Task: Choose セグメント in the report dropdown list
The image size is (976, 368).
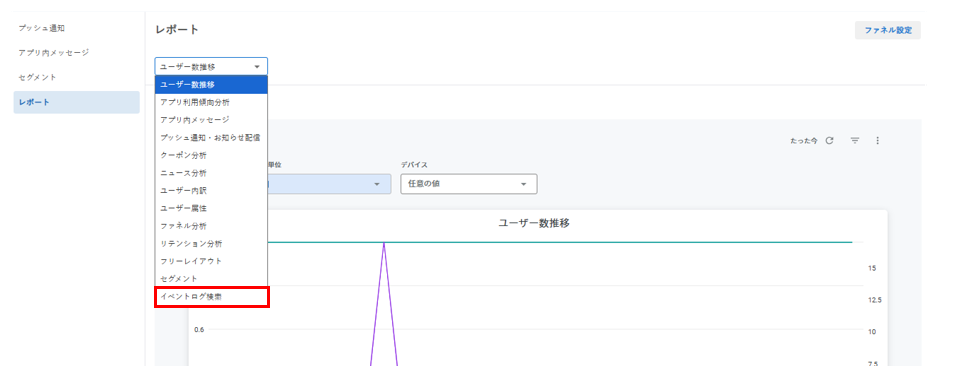Action: pyautogui.click(x=211, y=278)
